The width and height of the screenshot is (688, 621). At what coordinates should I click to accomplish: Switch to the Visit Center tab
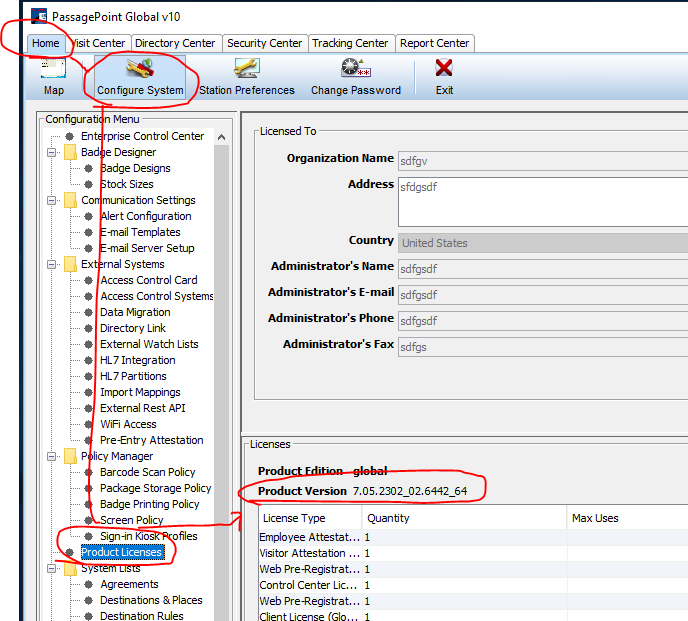point(99,43)
